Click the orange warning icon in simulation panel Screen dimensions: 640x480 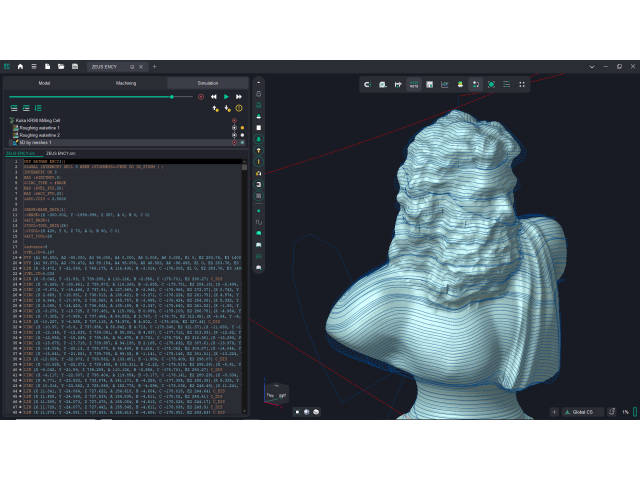pyautogui.click(x=240, y=108)
